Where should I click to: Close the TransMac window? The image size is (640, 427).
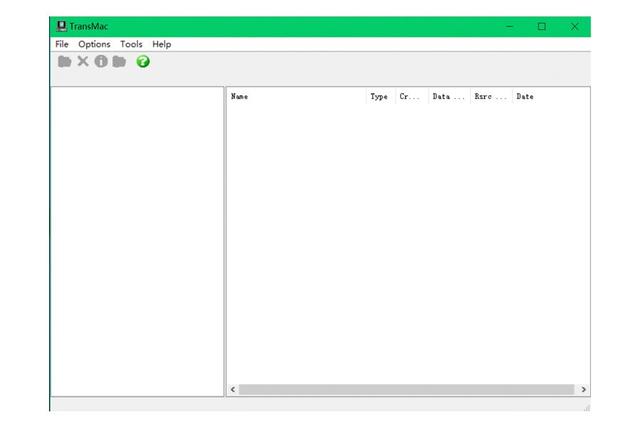[574, 27]
